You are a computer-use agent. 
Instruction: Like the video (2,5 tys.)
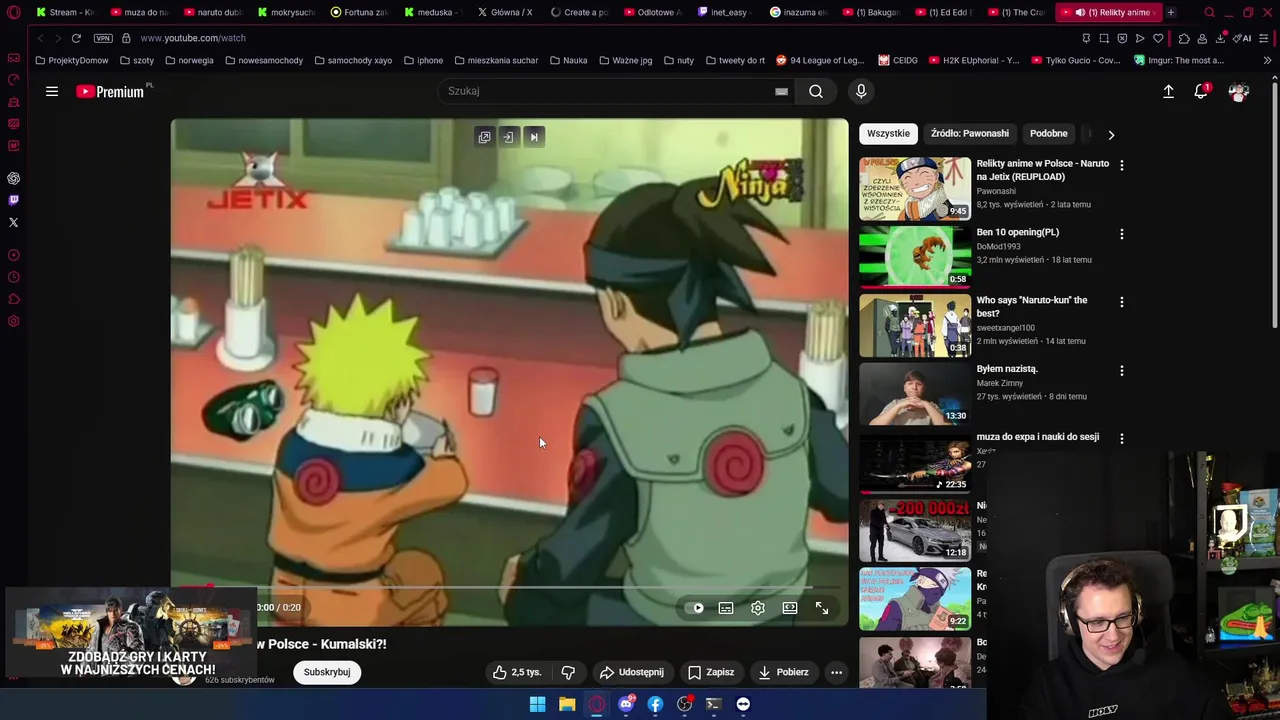coord(517,672)
